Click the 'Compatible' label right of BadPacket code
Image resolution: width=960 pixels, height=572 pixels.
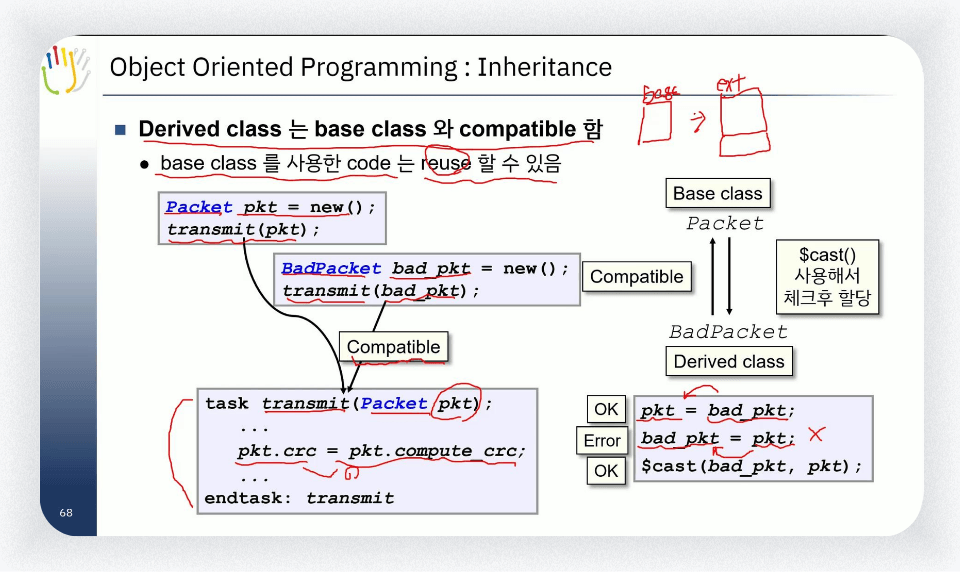tap(636, 277)
